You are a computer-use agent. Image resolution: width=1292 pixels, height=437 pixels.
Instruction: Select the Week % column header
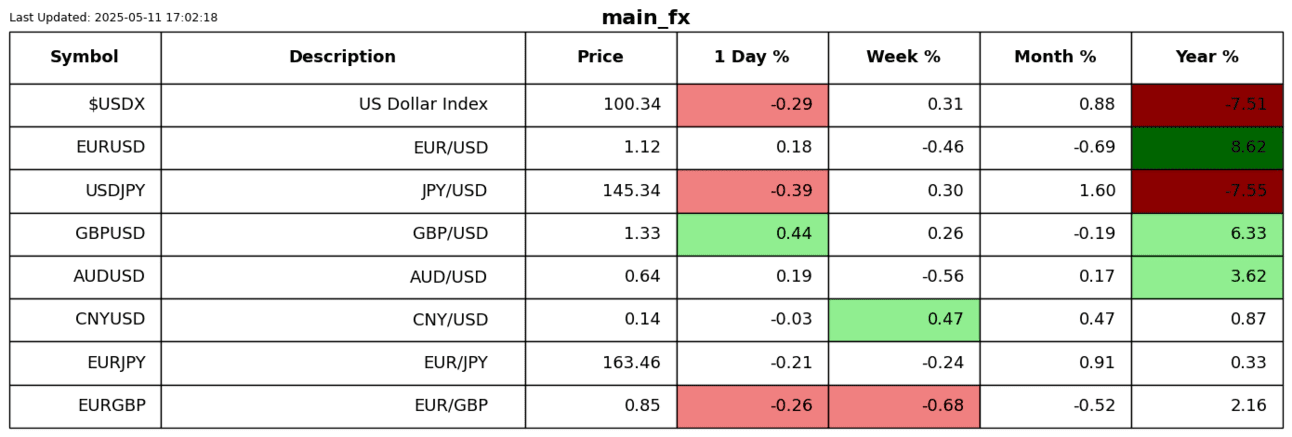pos(903,57)
